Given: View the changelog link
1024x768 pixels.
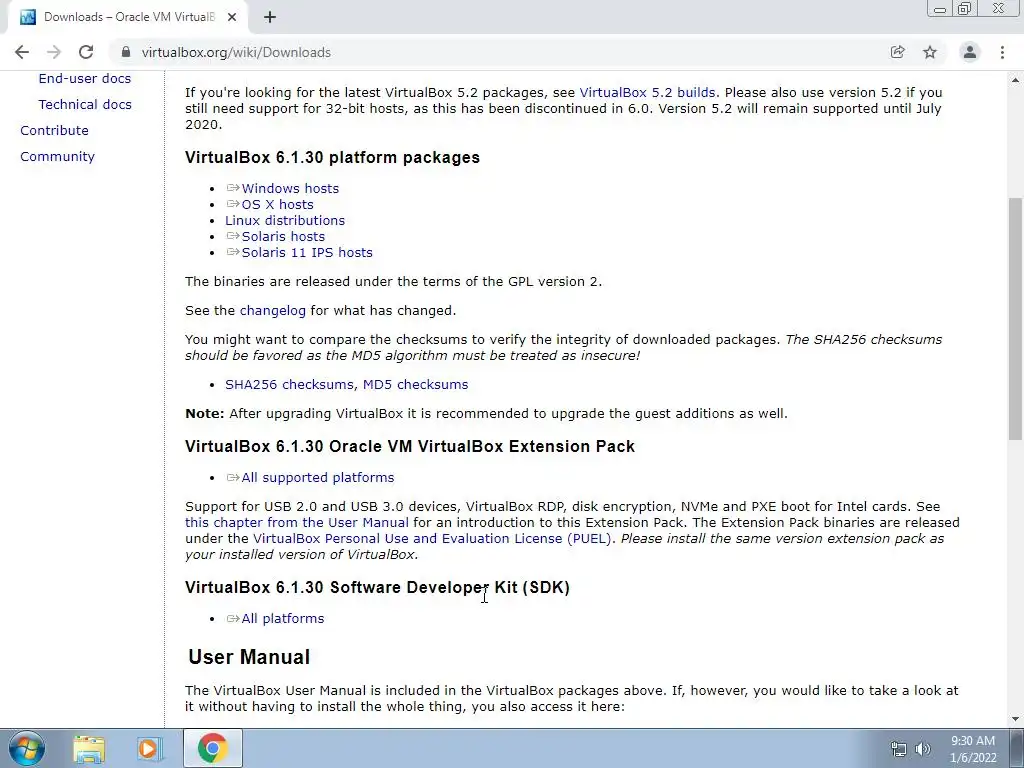Looking at the screenshot, I should (x=272, y=311).
